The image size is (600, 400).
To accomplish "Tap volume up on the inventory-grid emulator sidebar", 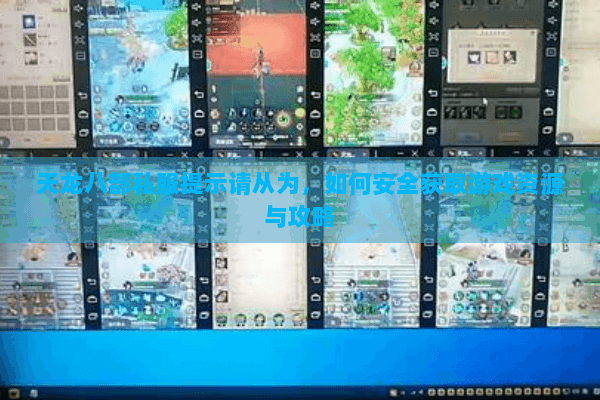I will click(79, 8).
